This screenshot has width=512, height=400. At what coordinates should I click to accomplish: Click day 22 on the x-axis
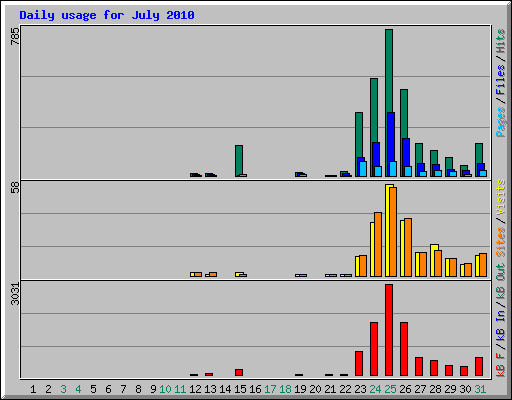[345, 389]
